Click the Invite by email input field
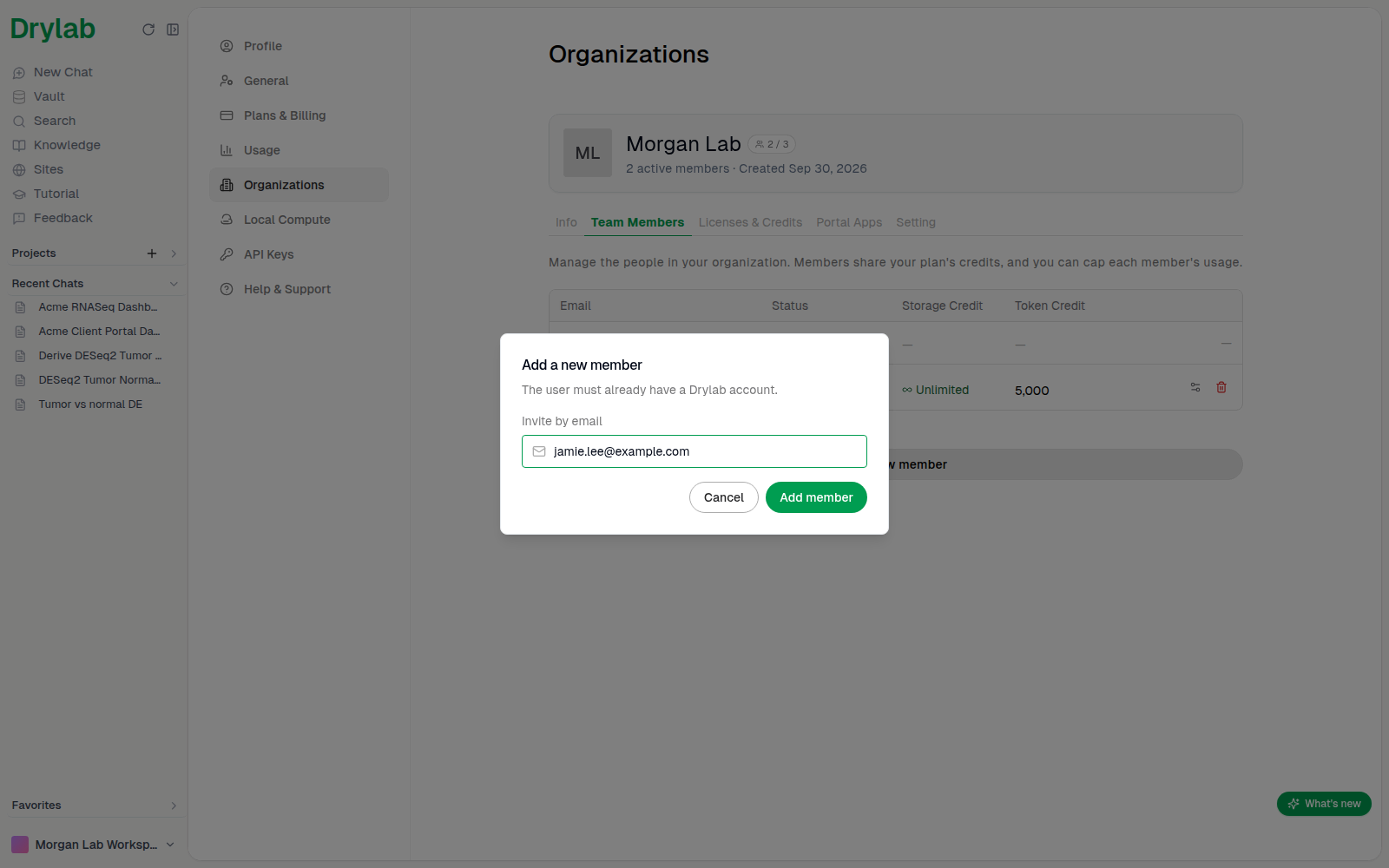The height and width of the screenshot is (868, 1389). tap(694, 451)
